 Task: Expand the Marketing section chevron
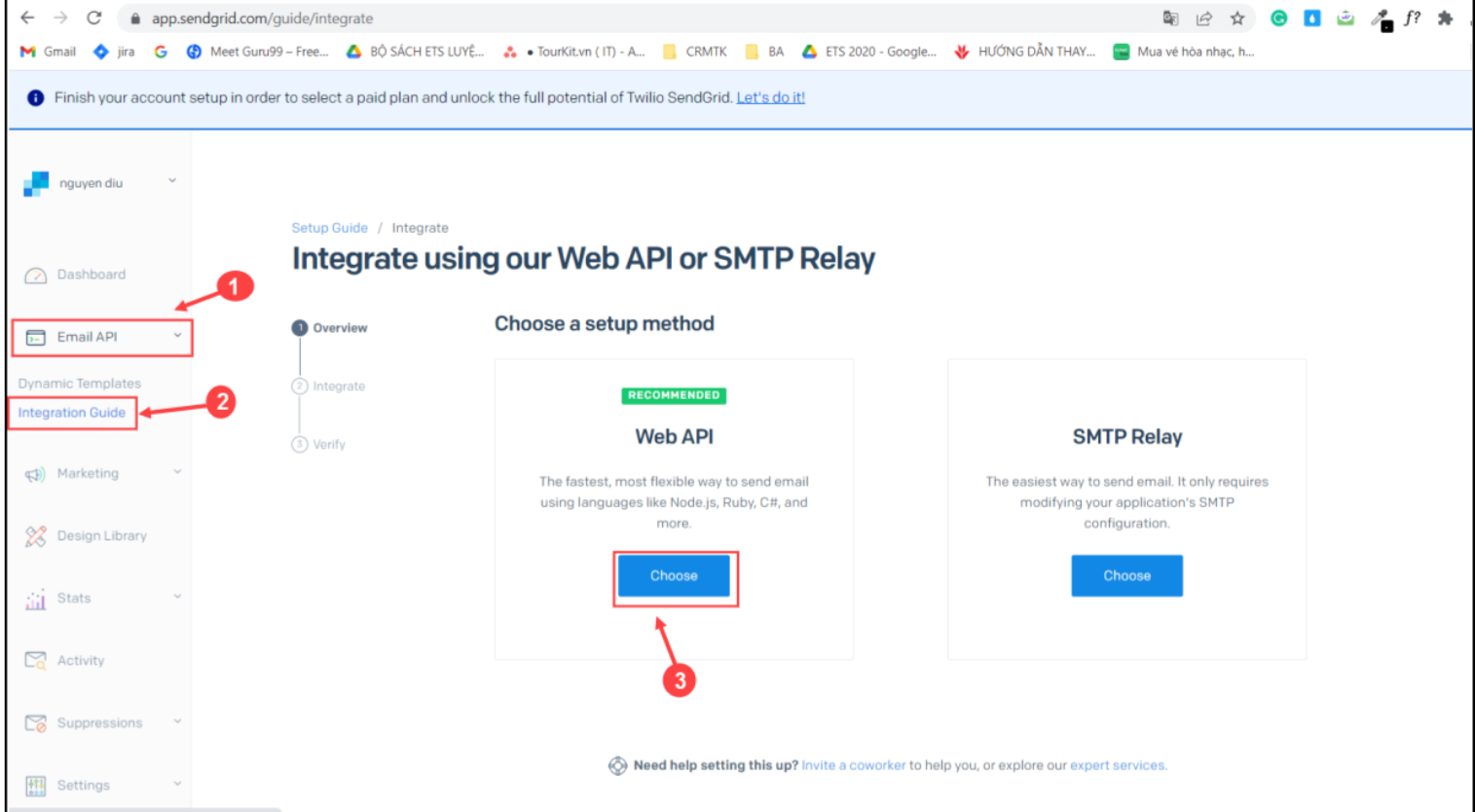177,472
